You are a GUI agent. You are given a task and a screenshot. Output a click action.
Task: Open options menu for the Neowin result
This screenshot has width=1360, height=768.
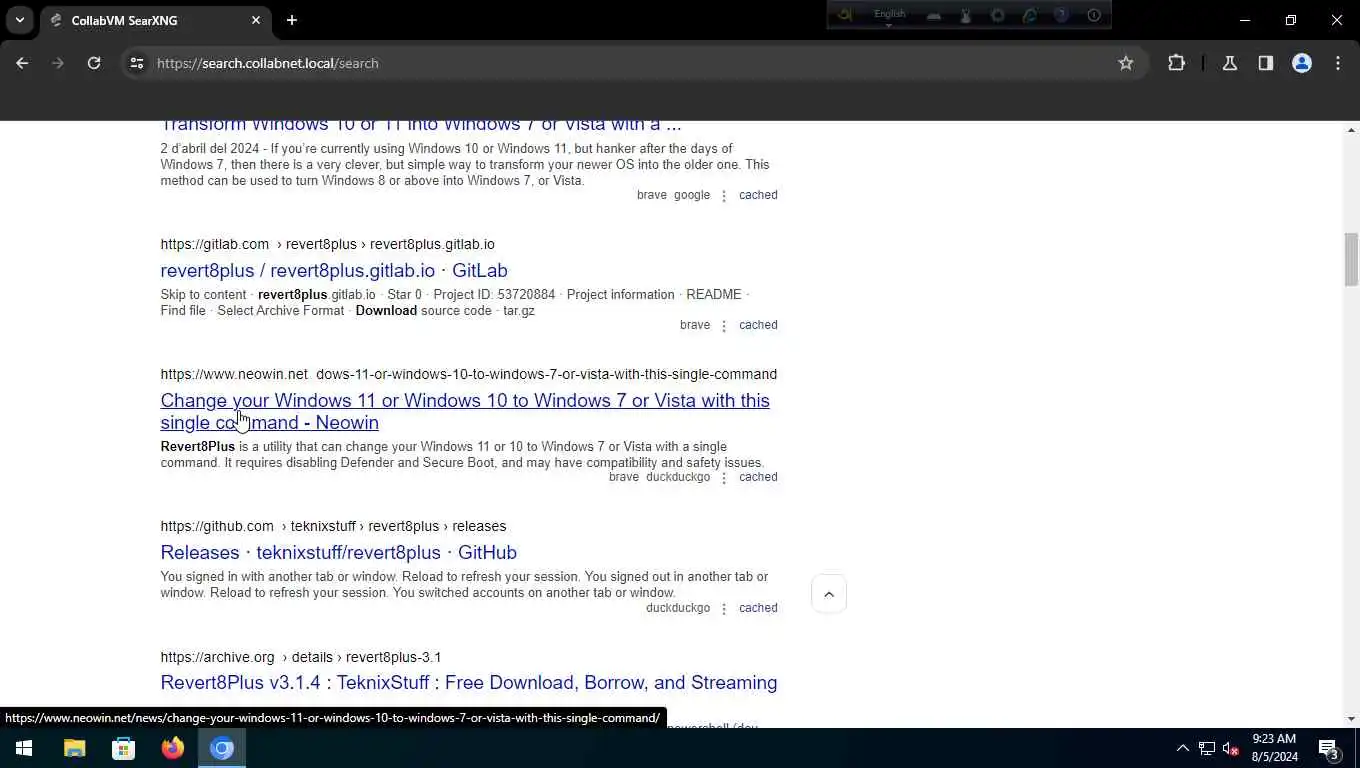point(724,477)
